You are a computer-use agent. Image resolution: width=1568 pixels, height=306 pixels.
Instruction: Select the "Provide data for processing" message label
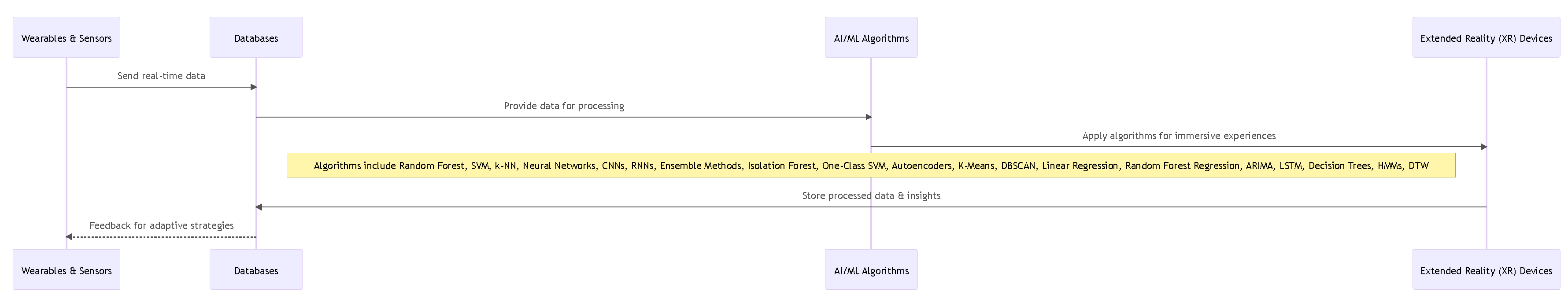click(x=564, y=106)
